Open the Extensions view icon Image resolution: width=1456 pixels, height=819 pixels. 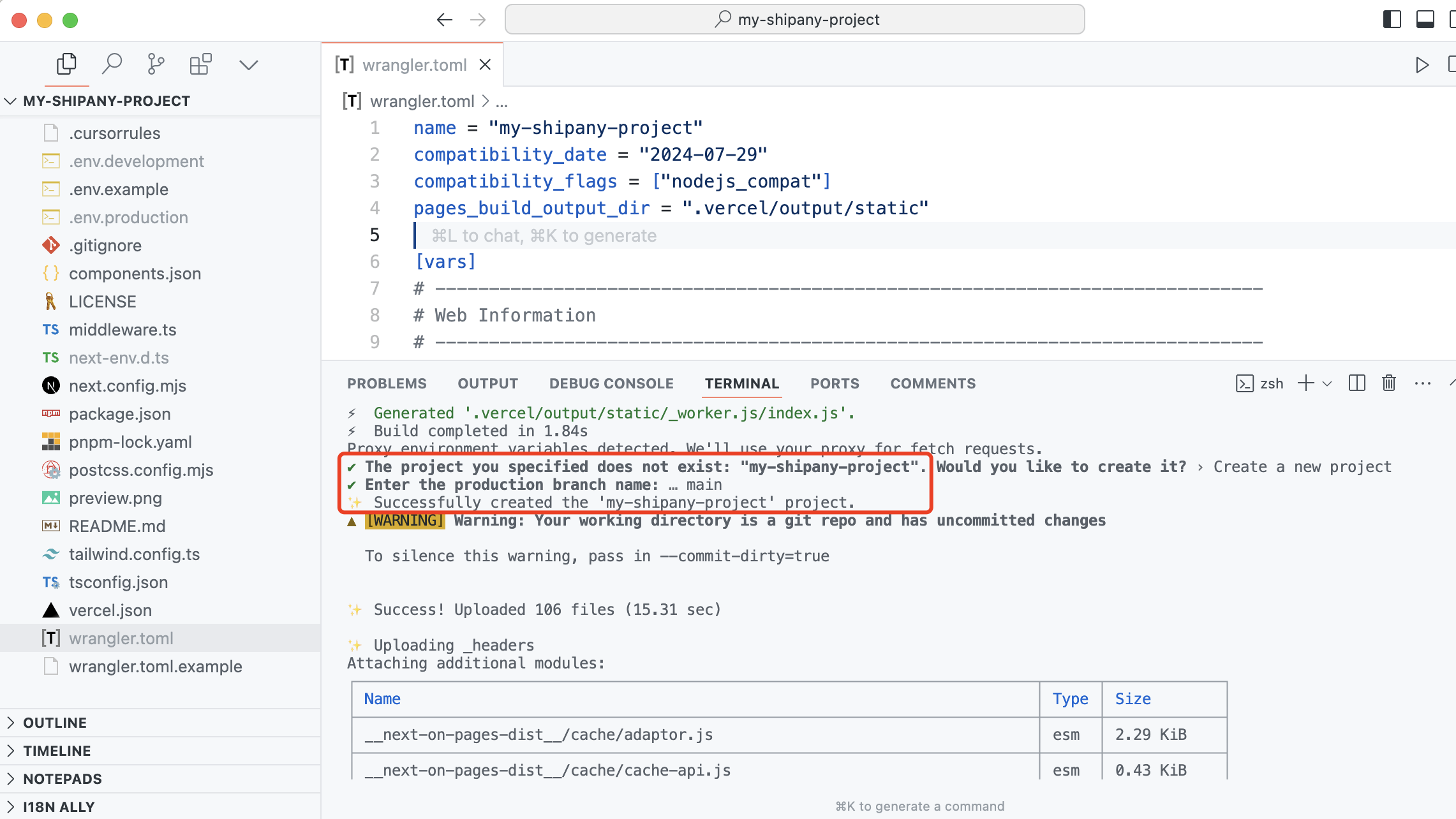pos(200,64)
